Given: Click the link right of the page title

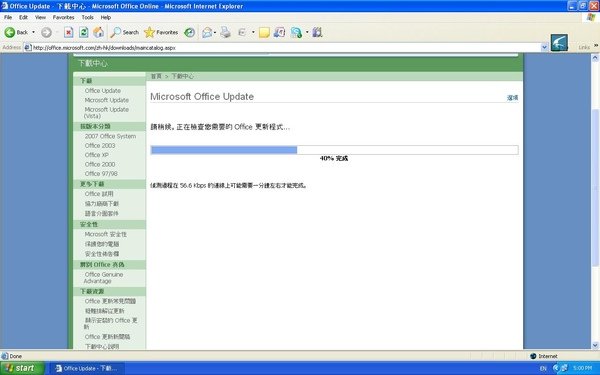Looking at the screenshot, I should (512, 98).
